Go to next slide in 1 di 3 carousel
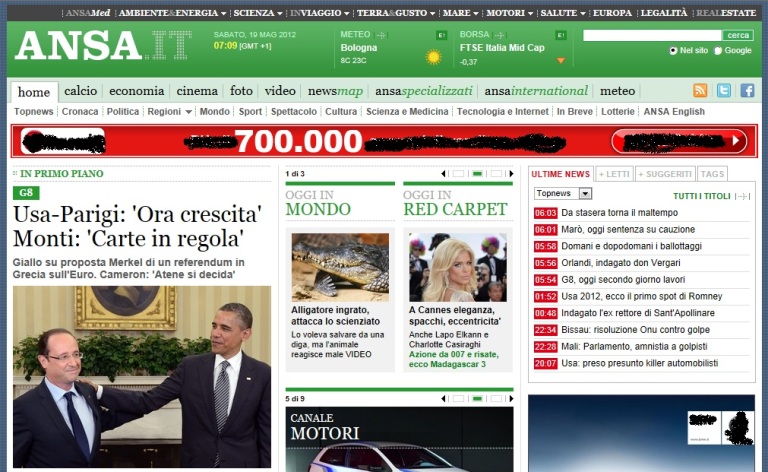Screen dimensions: 768x472 pos(511,174)
